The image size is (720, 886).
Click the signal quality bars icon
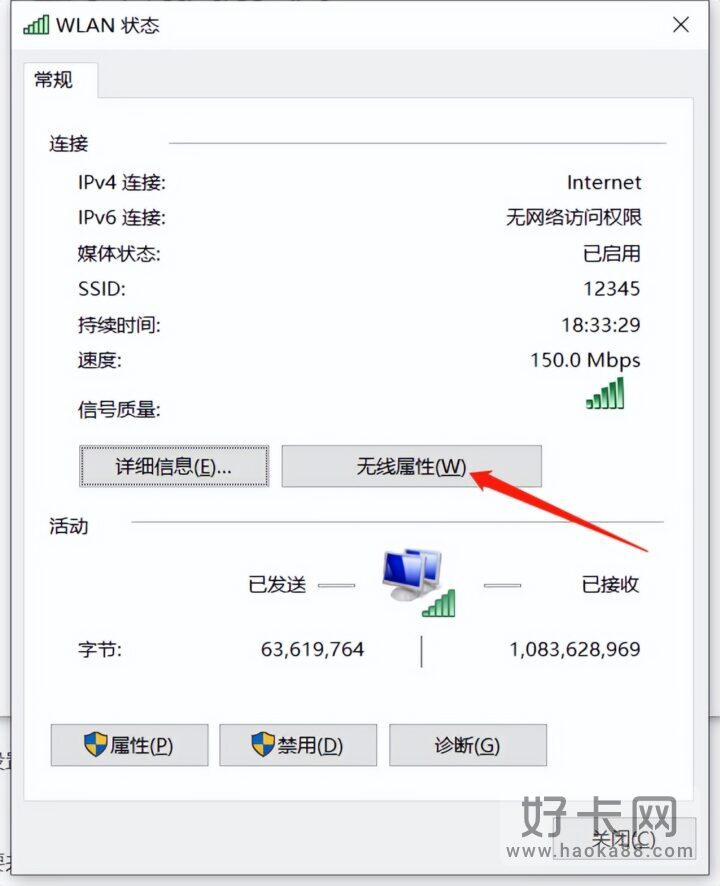click(605, 393)
